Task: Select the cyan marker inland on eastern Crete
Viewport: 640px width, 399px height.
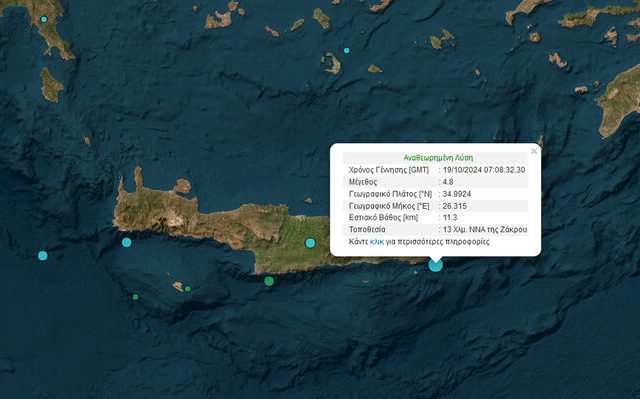Action: tap(310, 243)
